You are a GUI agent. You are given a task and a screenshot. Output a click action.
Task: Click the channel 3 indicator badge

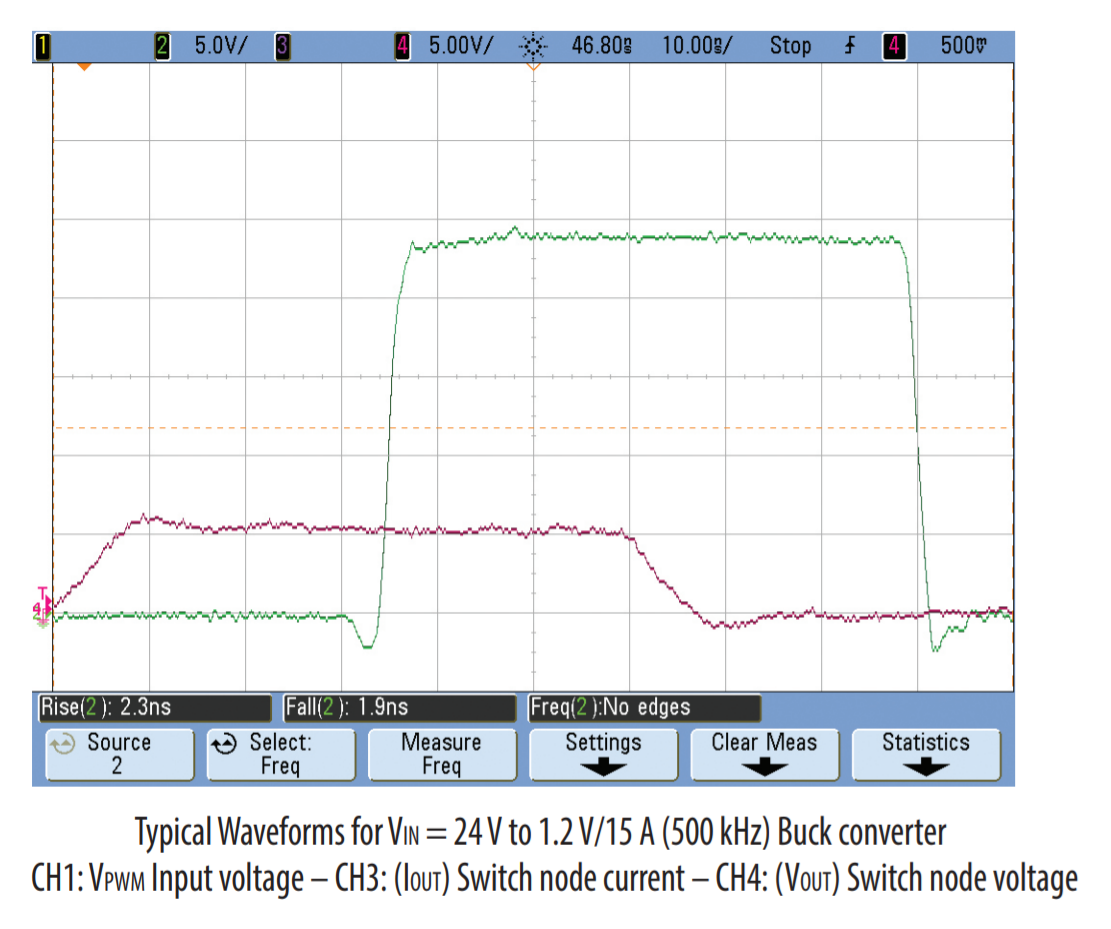pyautogui.click(x=283, y=45)
